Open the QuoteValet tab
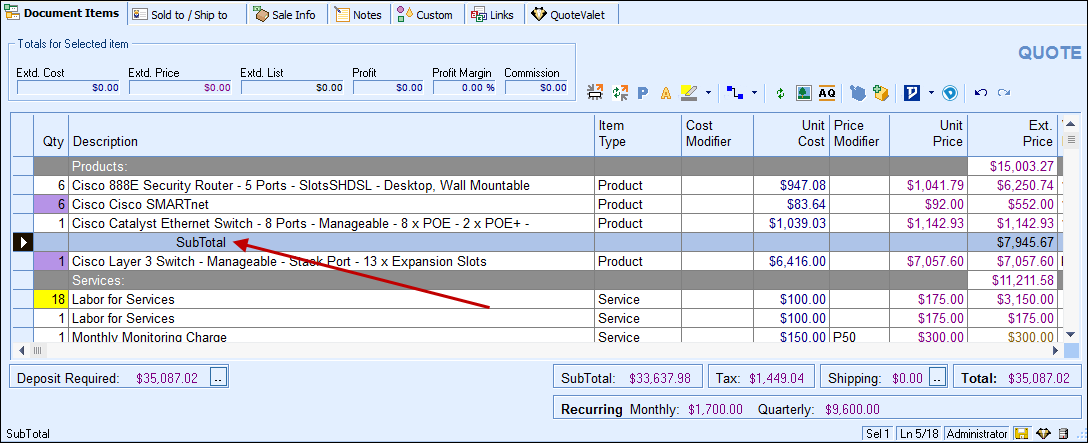The height and width of the screenshot is (443, 1088). coord(572,15)
